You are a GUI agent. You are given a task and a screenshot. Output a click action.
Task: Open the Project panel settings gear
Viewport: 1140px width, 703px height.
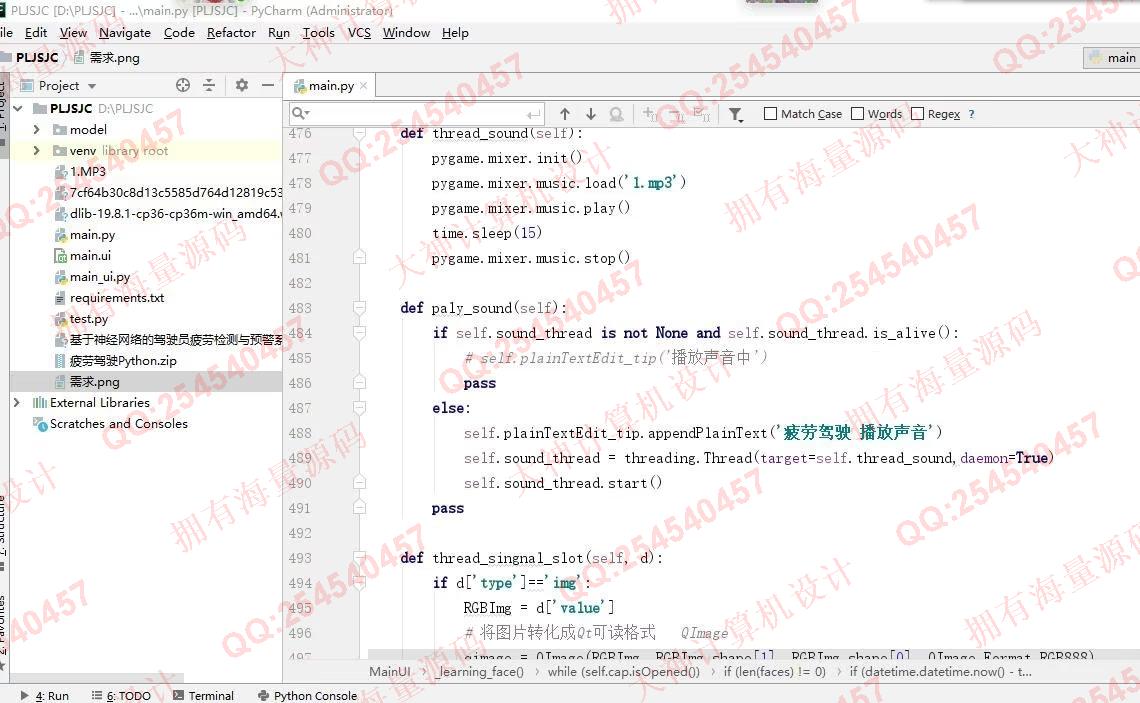[x=241, y=86]
